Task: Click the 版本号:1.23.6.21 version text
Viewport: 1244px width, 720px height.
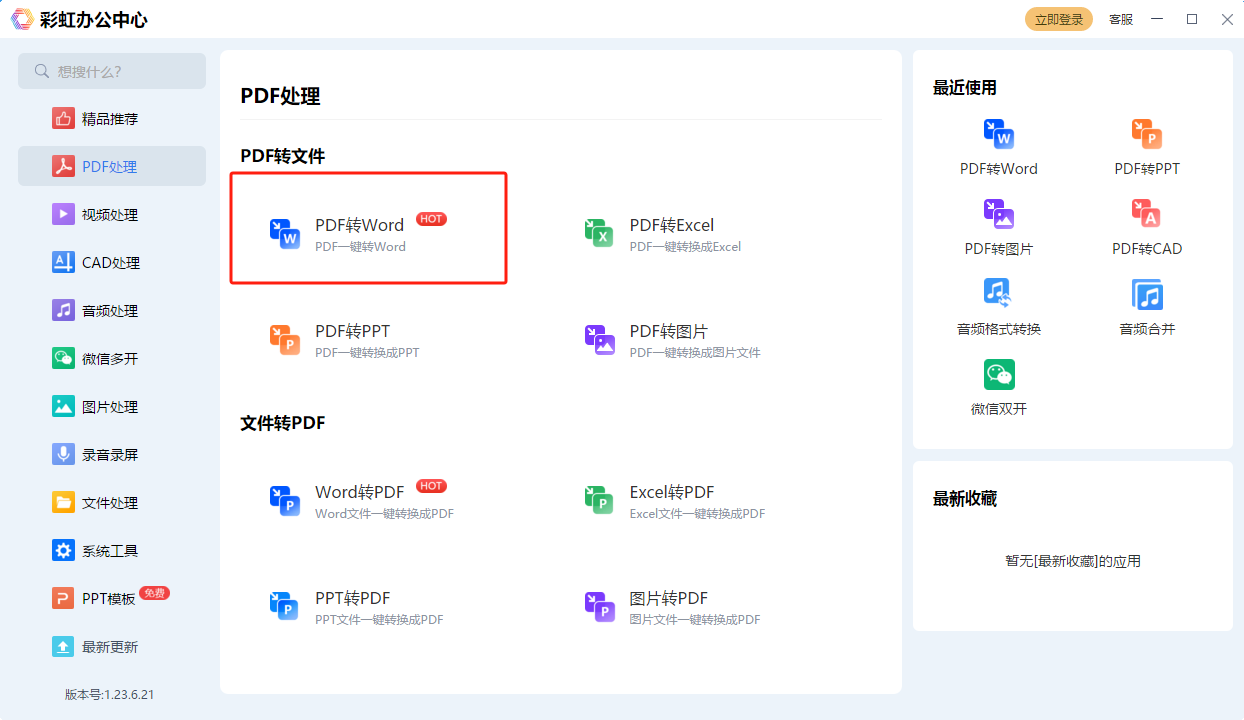Action: point(110,694)
